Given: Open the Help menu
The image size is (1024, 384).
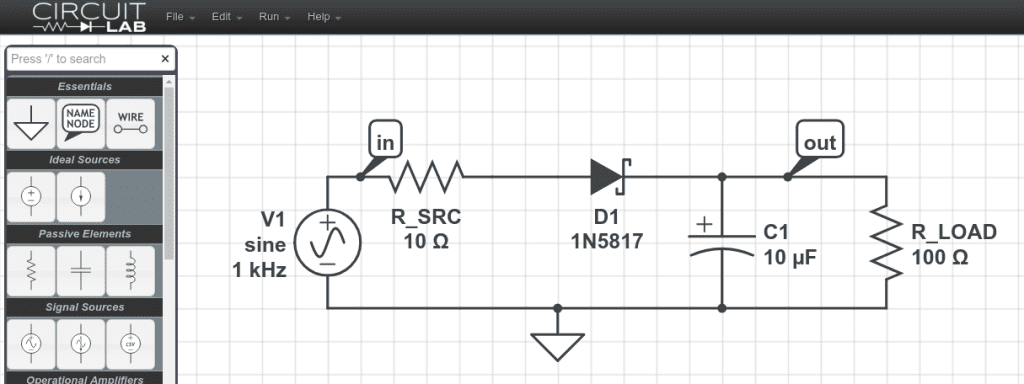Looking at the screenshot, I should point(324,17).
